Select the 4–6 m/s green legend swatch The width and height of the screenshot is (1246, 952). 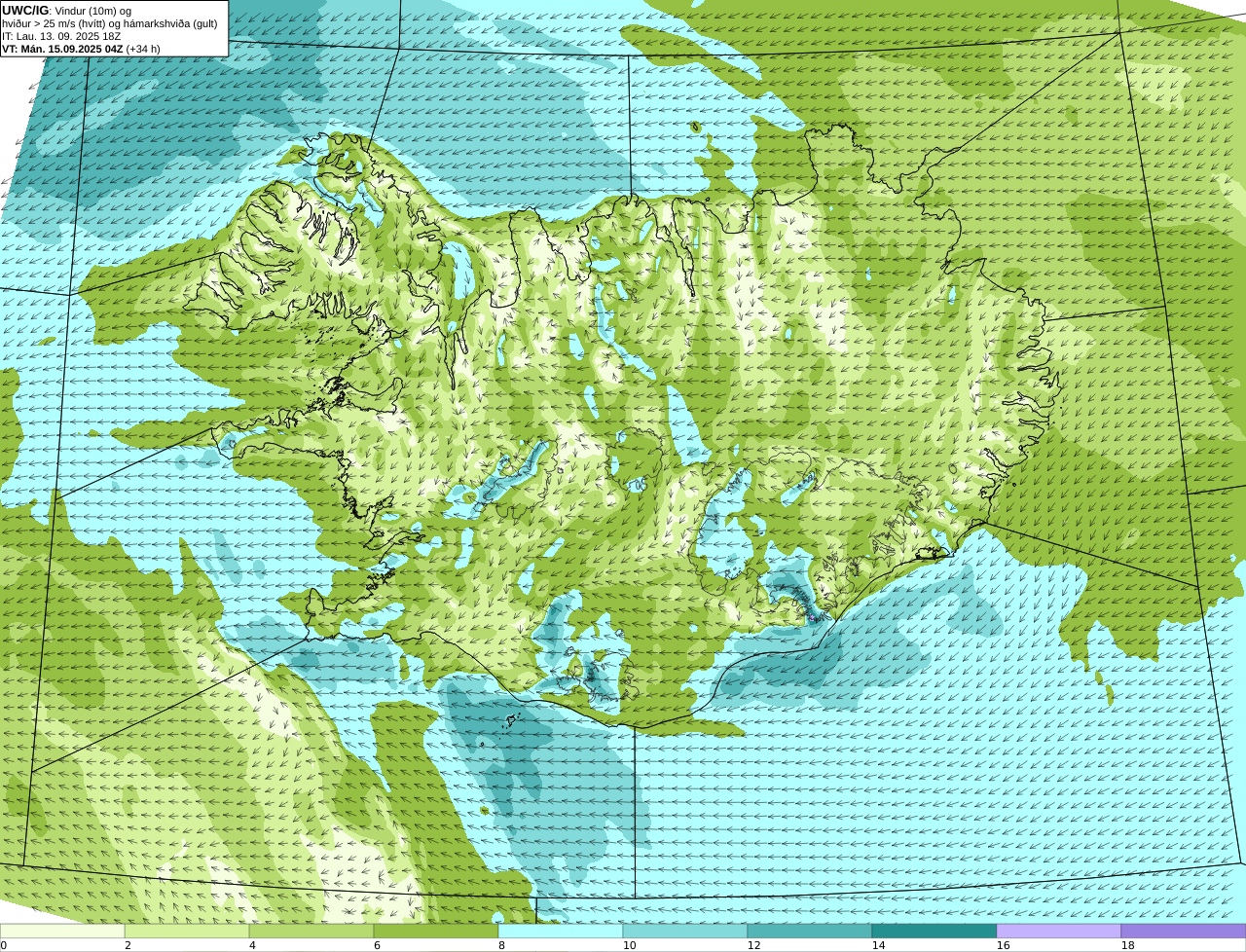point(311,931)
